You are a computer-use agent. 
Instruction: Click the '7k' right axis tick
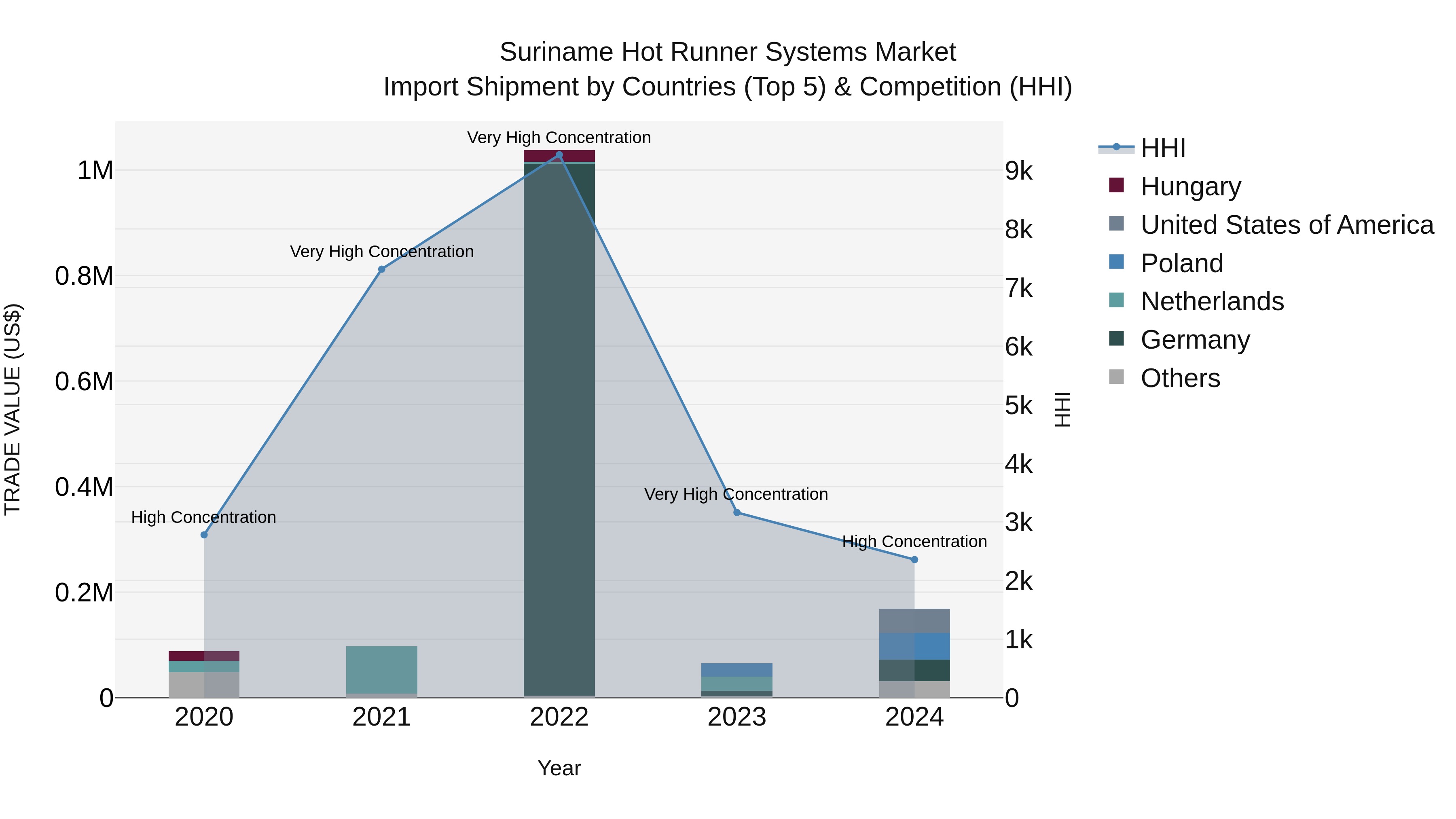click(x=1018, y=288)
